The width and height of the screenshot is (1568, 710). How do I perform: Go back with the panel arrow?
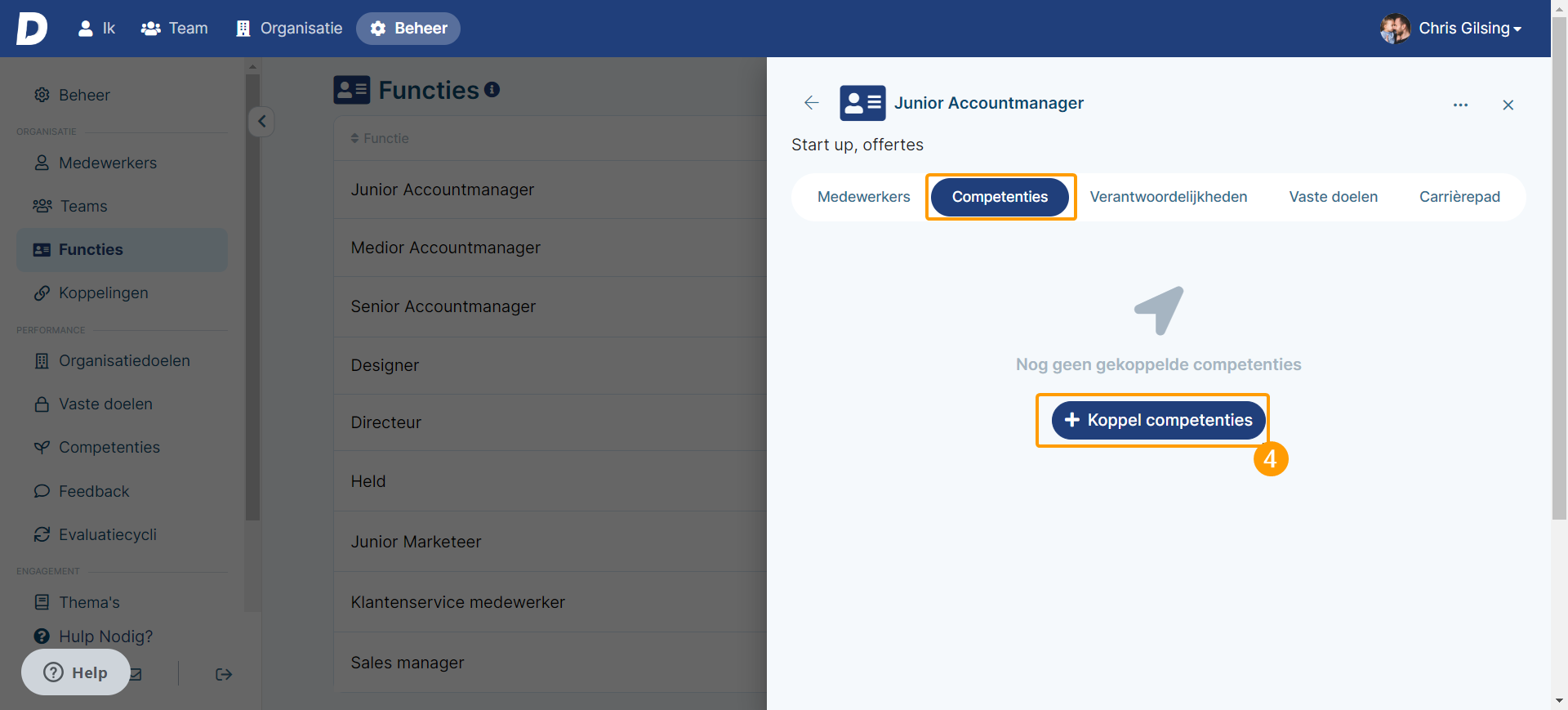[x=811, y=102]
